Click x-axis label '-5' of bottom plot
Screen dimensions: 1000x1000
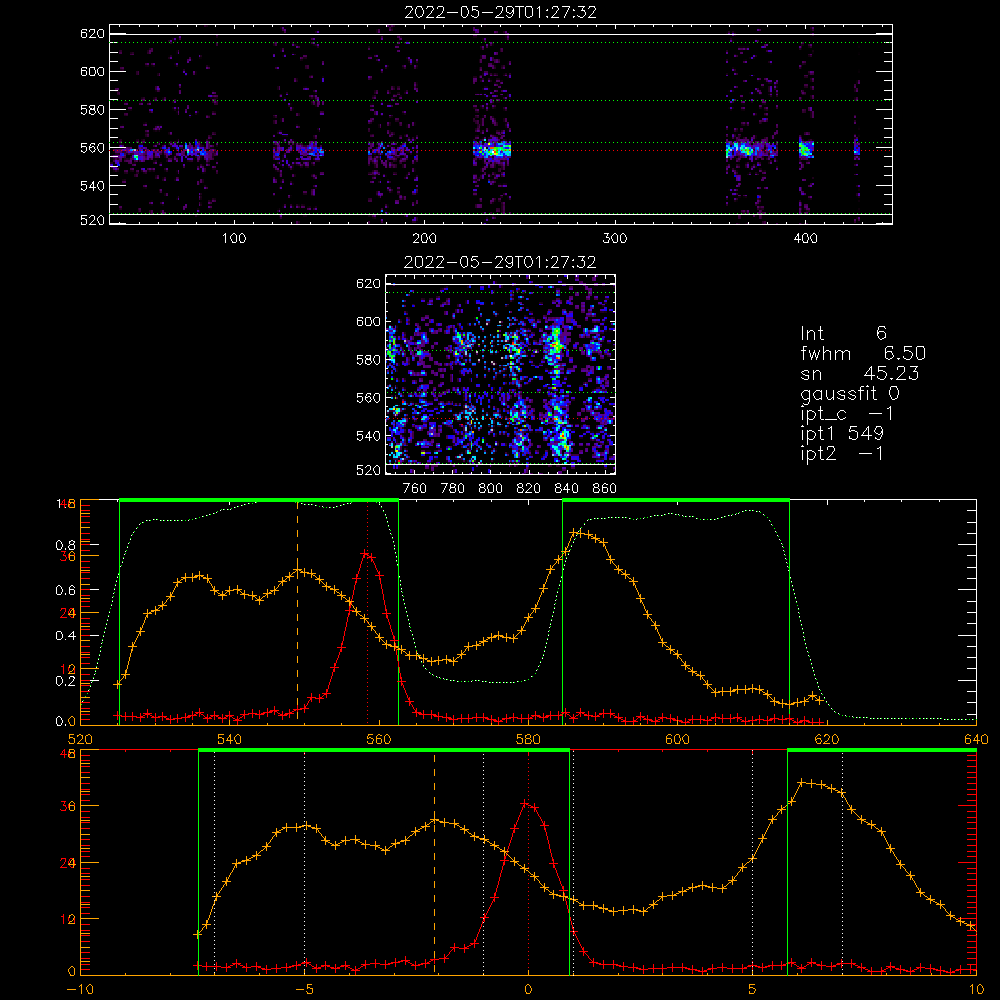click(x=304, y=990)
